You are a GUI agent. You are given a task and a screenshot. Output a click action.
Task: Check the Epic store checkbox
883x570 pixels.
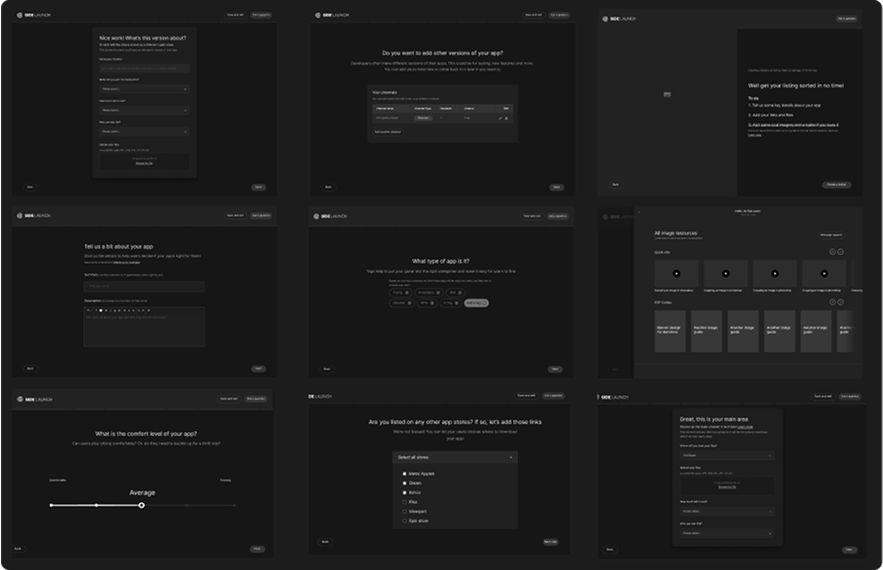point(404,521)
